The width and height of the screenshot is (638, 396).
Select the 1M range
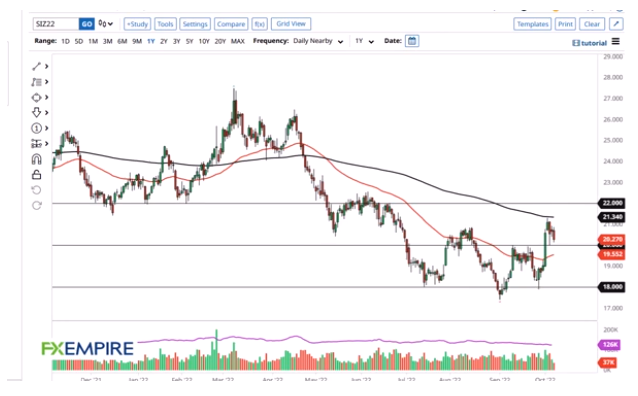(93, 41)
